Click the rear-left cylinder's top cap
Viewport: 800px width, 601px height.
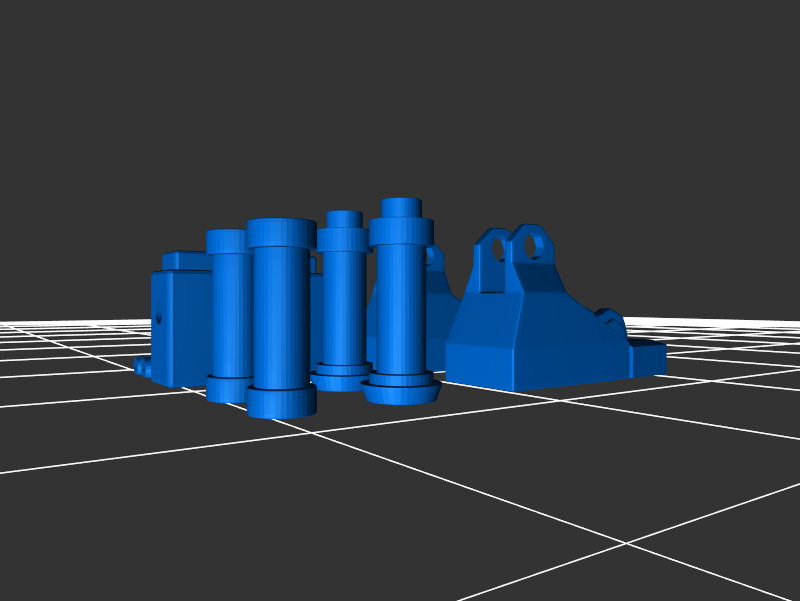(227, 242)
